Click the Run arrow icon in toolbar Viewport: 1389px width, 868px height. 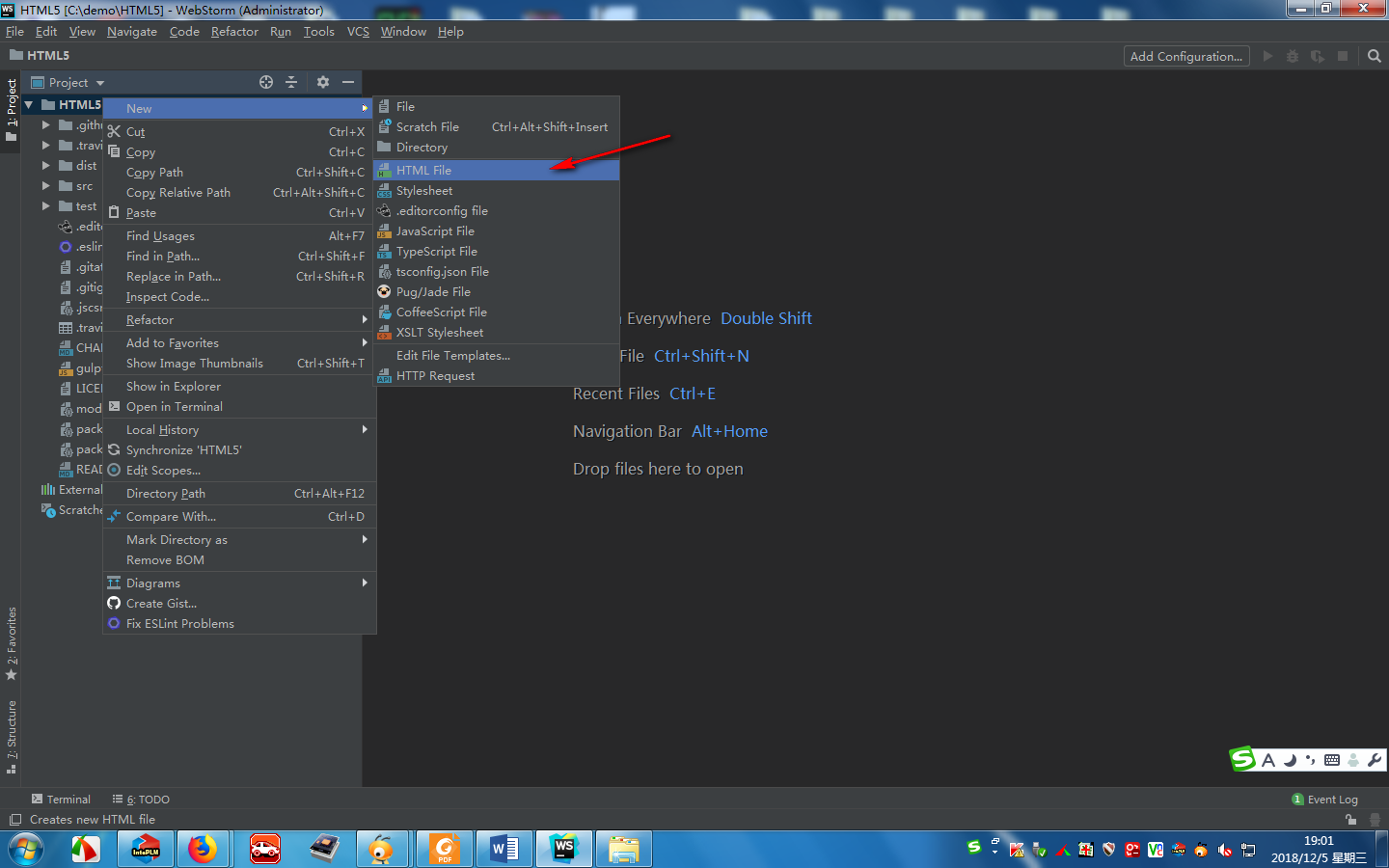(1268, 56)
